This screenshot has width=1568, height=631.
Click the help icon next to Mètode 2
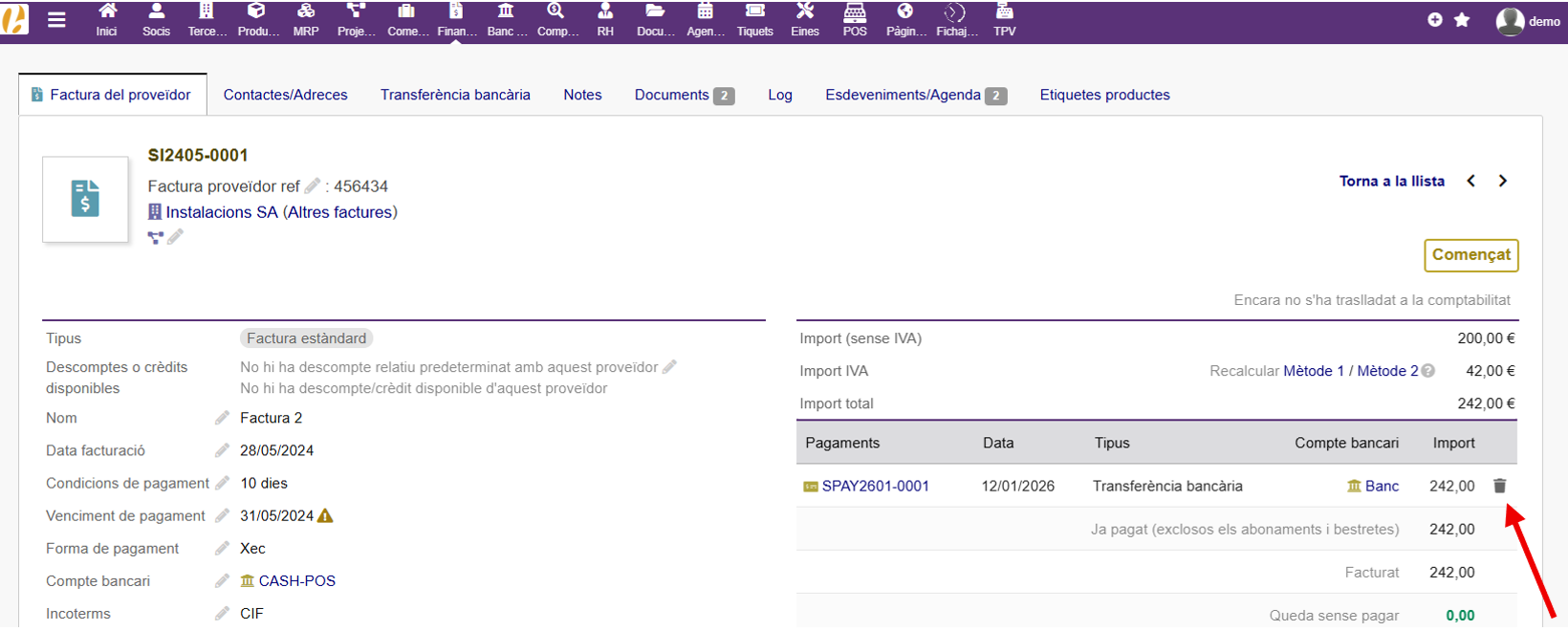coord(1428,371)
